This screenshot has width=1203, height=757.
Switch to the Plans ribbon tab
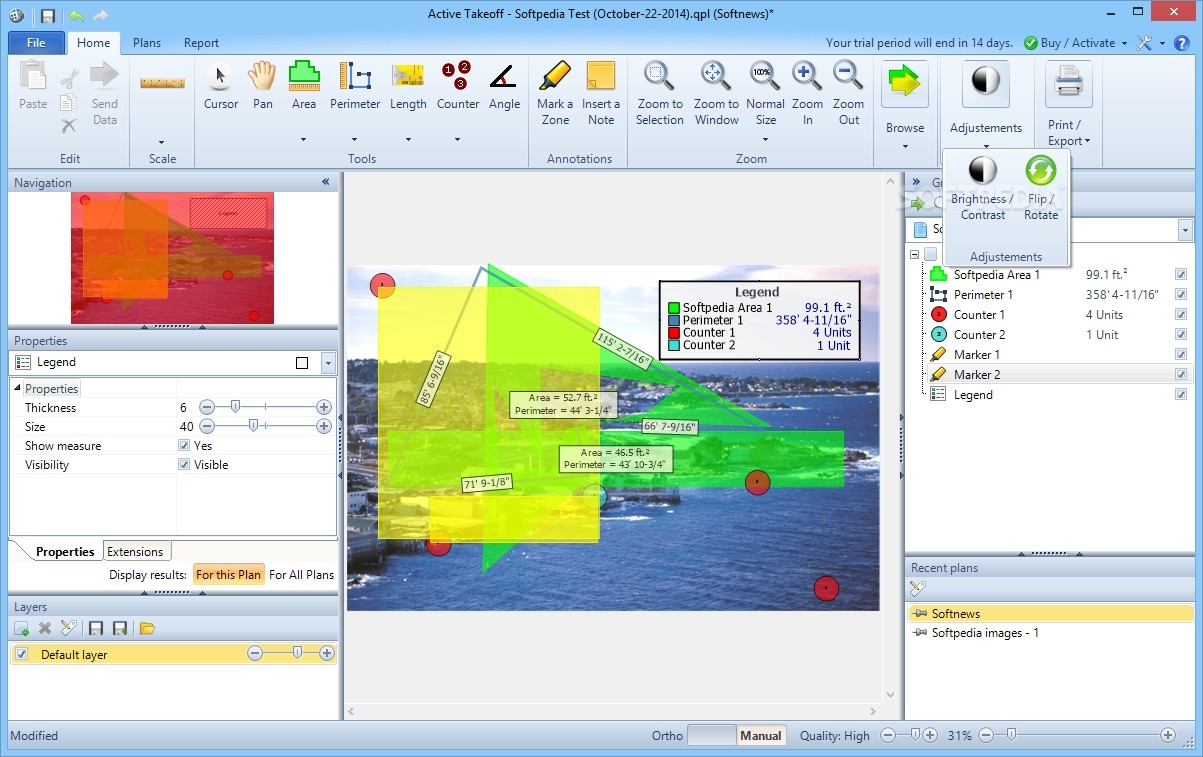147,43
